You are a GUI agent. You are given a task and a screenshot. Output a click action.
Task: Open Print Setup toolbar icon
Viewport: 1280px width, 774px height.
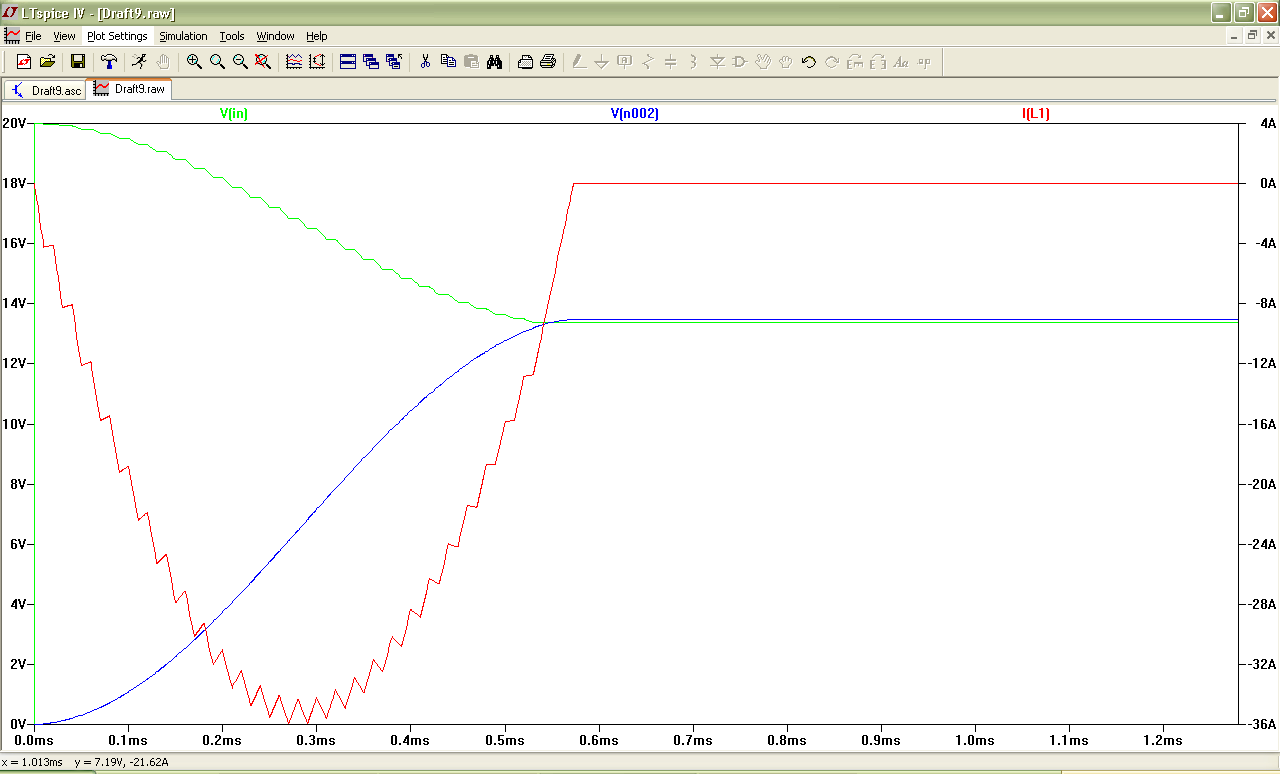click(x=525, y=62)
